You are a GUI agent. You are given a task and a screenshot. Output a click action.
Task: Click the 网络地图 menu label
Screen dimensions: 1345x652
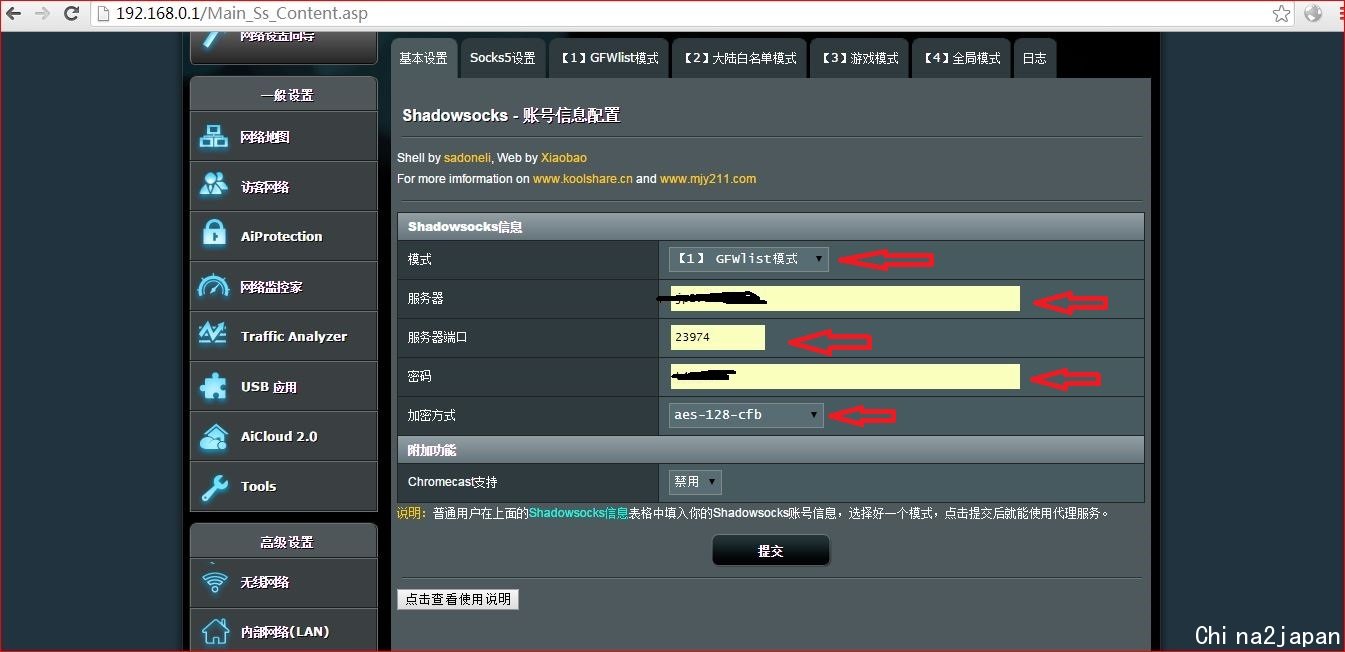(265, 137)
